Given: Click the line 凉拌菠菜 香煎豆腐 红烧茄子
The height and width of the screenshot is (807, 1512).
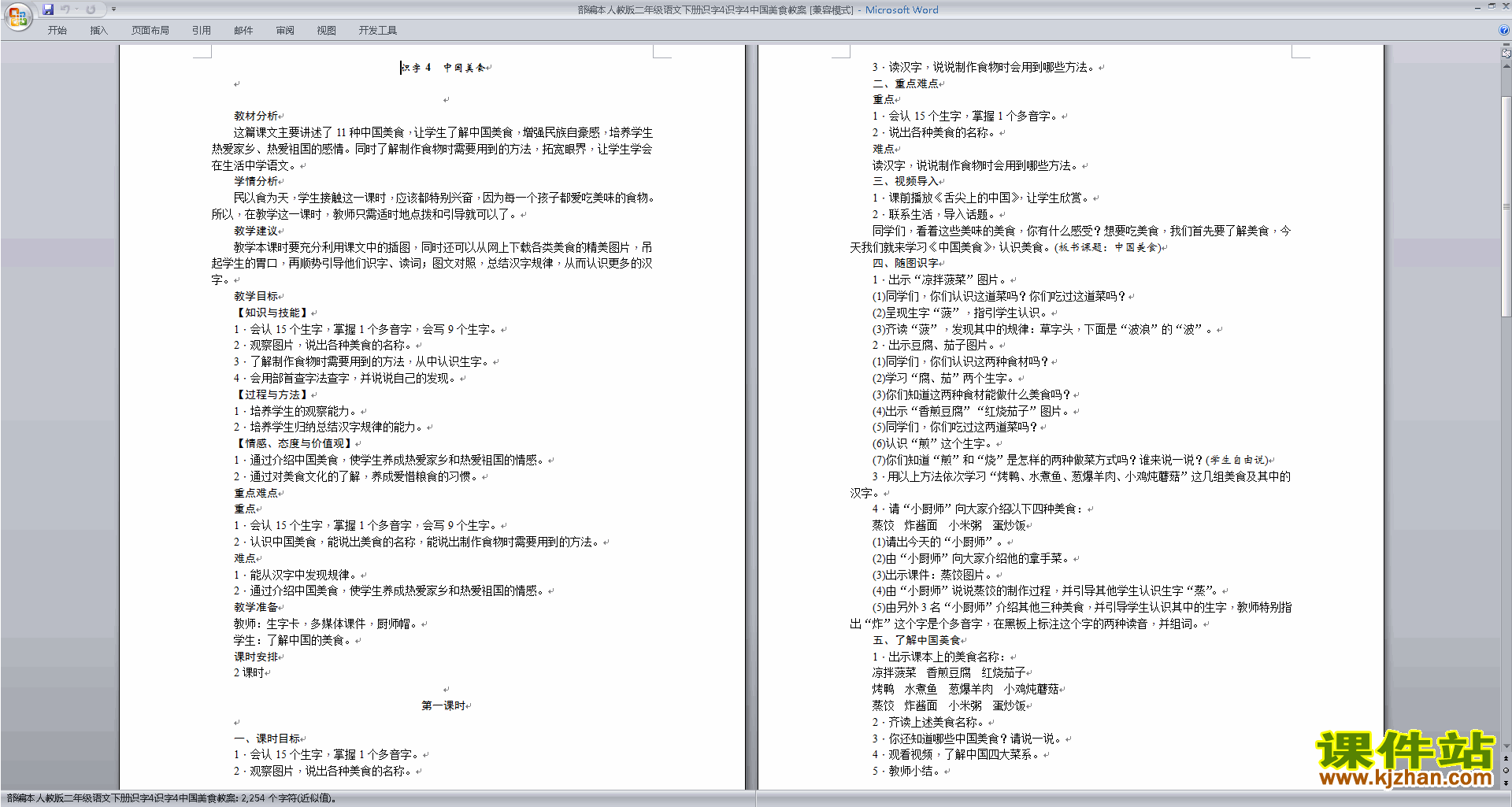Looking at the screenshot, I should pyautogui.click(x=949, y=673).
